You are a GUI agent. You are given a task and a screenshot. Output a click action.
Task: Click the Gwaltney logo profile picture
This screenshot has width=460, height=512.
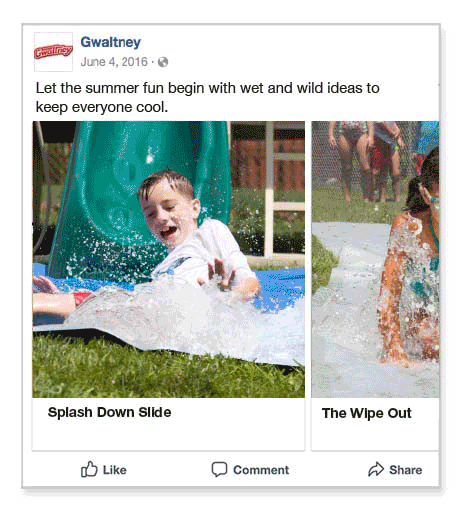[x=53, y=52]
